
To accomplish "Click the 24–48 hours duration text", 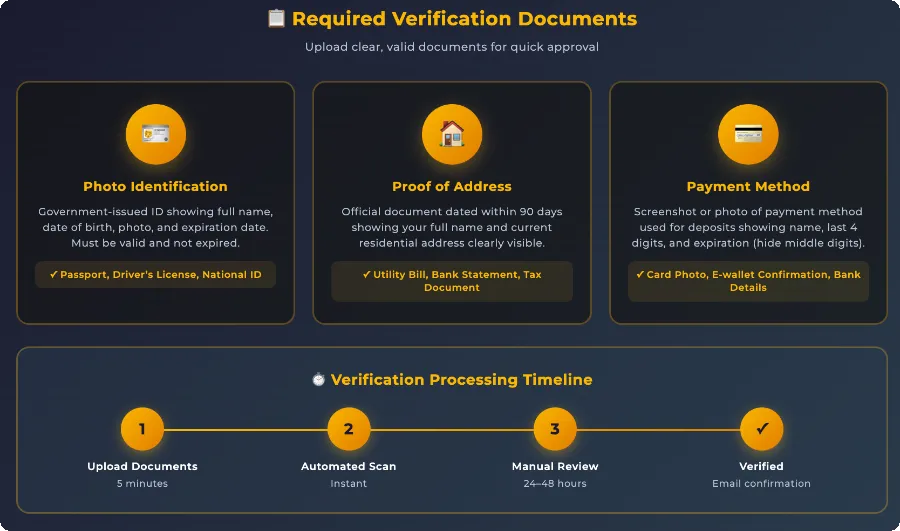I will (x=555, y=483).
